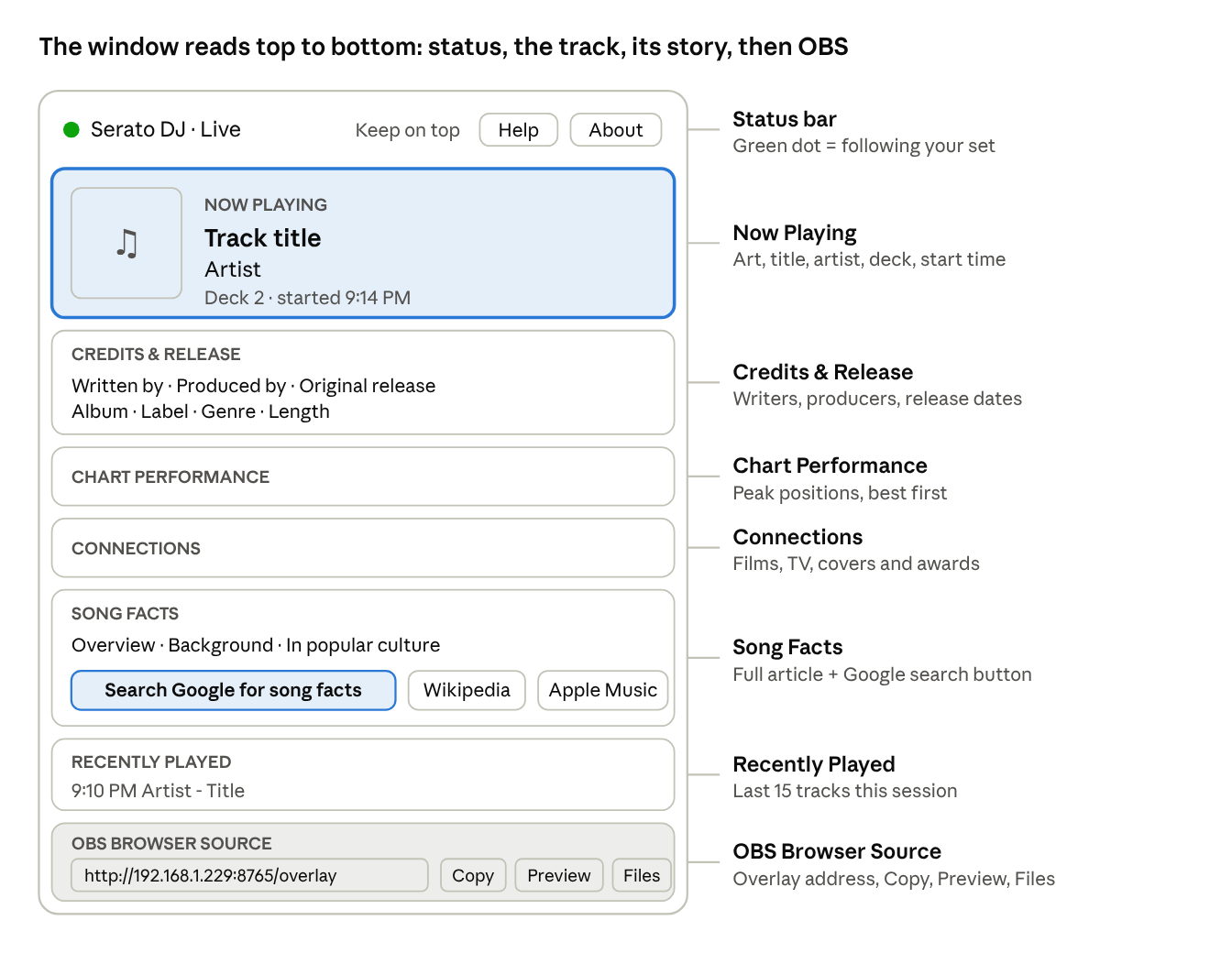Viewport: 1232px width, 964px height.
Task: Open the Wikipedia button
Action: (467, 690)
